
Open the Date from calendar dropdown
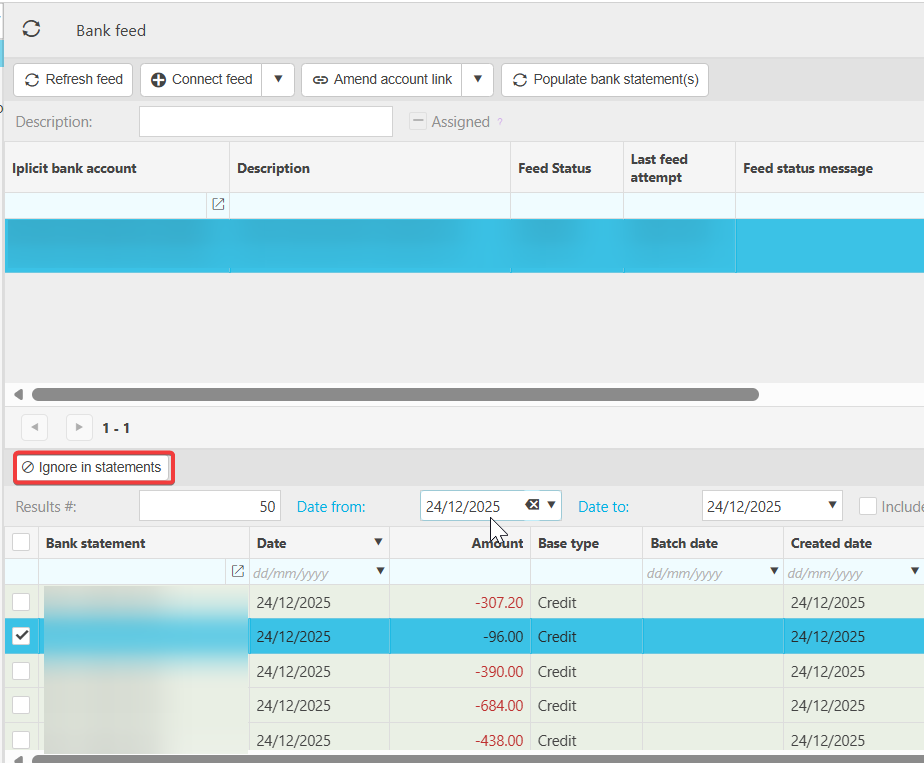552,505
